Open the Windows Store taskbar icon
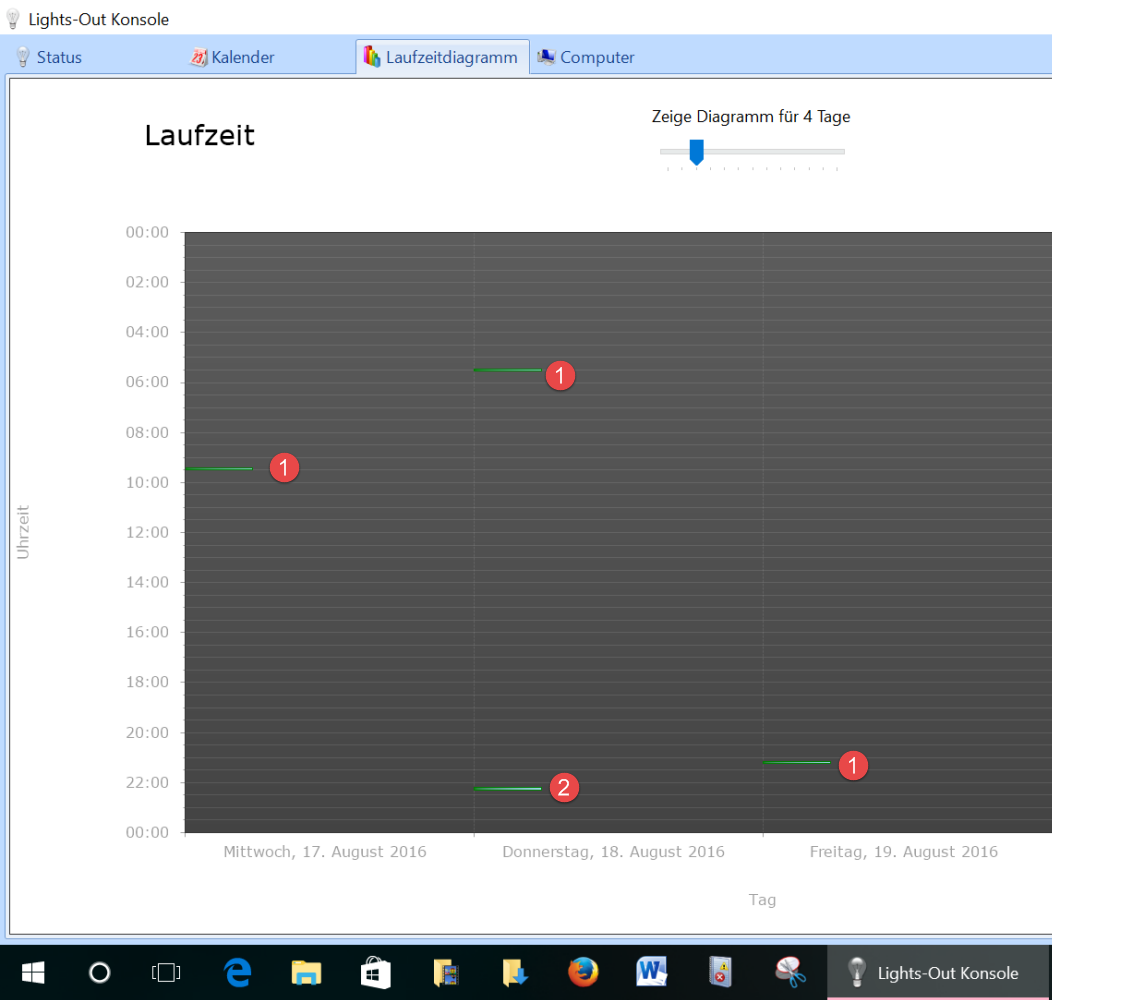 pyautogui.click(x=375, y=973)
